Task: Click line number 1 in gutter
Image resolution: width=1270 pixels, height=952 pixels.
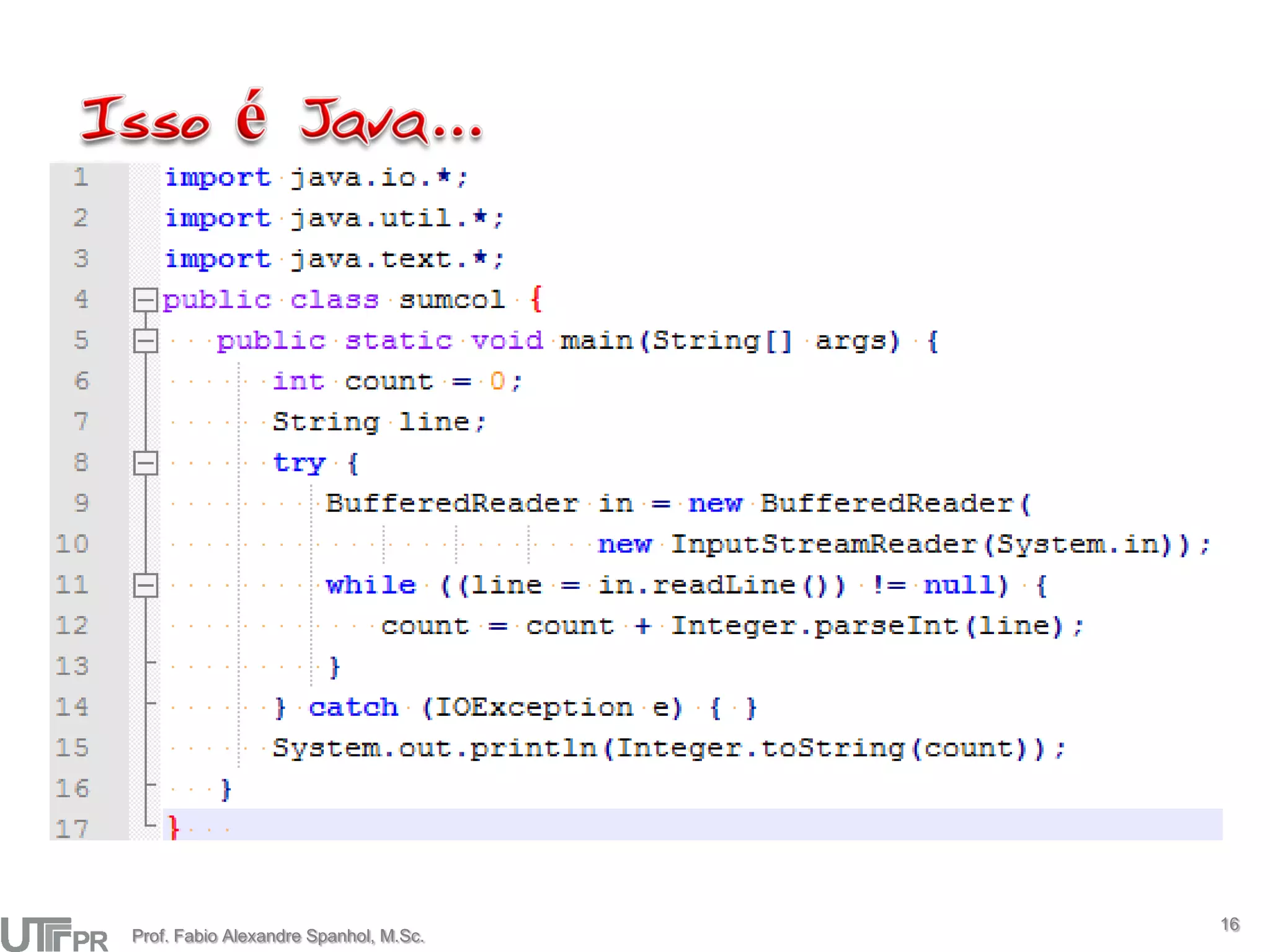Action: (81, 178)
